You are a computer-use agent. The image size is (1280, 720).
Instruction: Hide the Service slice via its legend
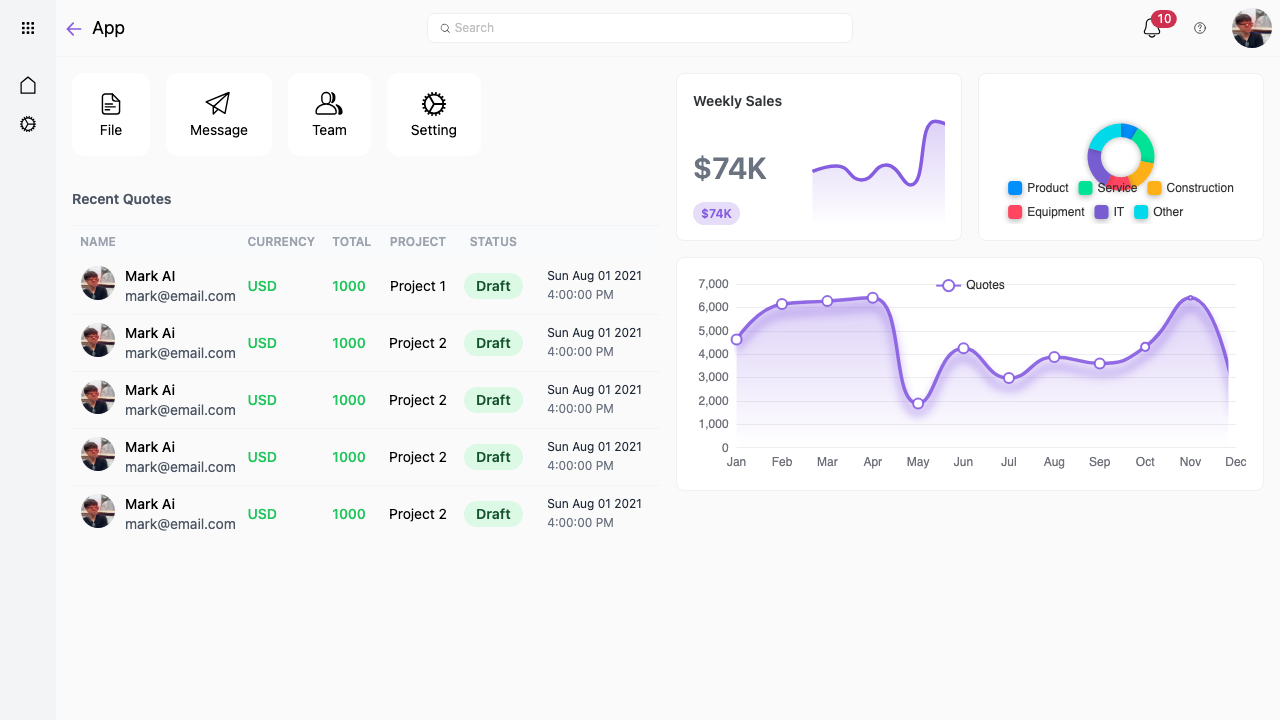pos(1110,188)
